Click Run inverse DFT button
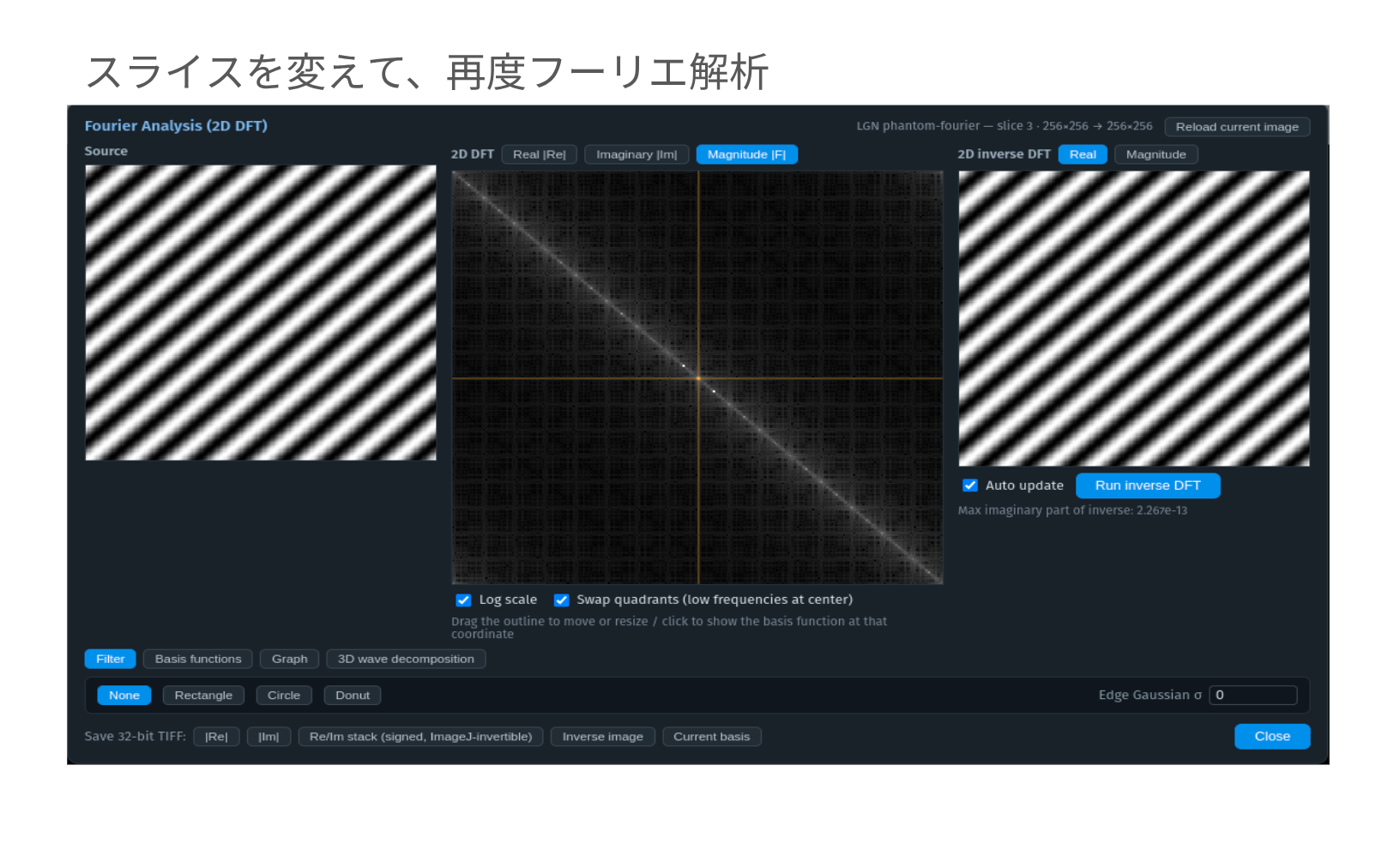This screenshot has height=868, width=1394. 1148,485
